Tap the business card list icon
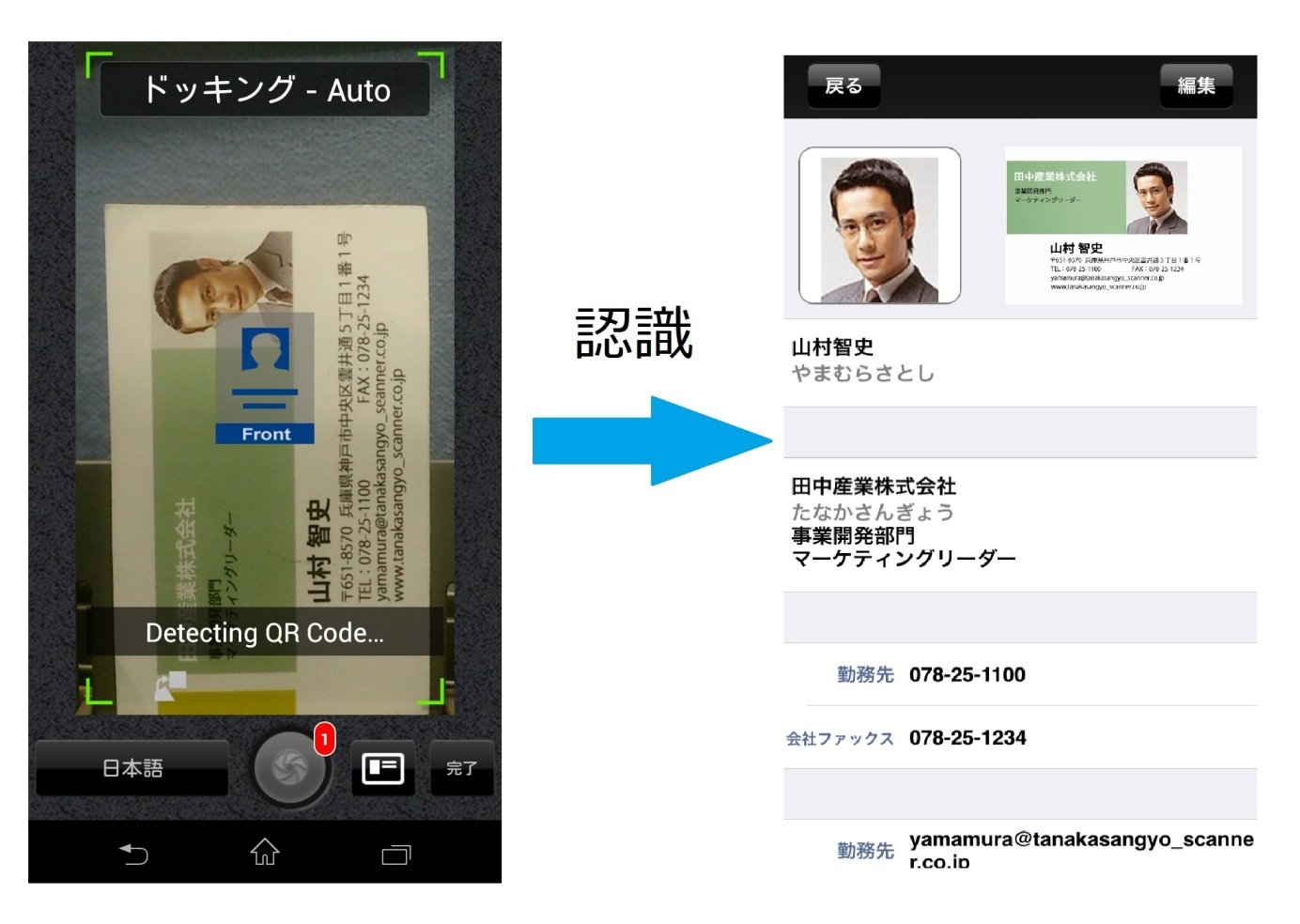 pos(383,768)
